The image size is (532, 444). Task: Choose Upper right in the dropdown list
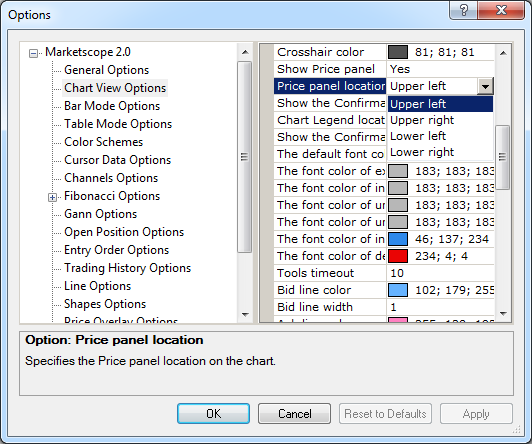pos(440,120)
